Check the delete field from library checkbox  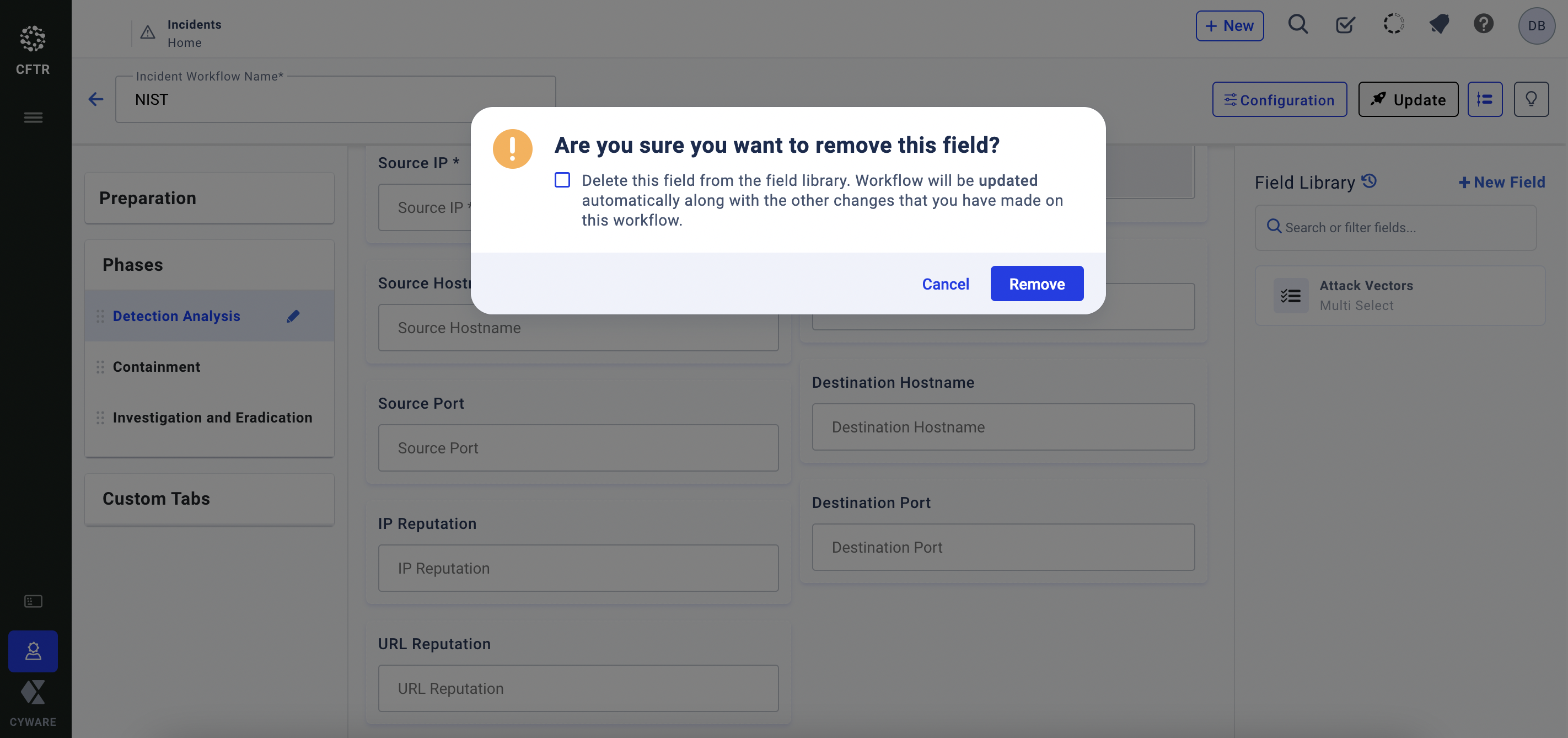[x=562, y=180]
